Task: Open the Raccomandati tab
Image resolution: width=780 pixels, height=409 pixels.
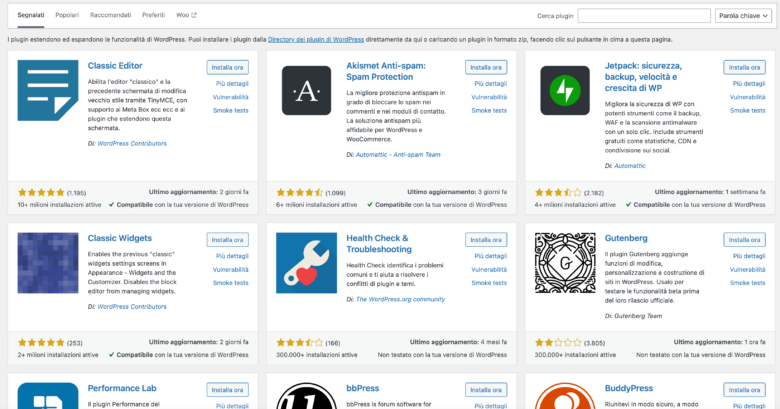Action: (x=110, y=16)
